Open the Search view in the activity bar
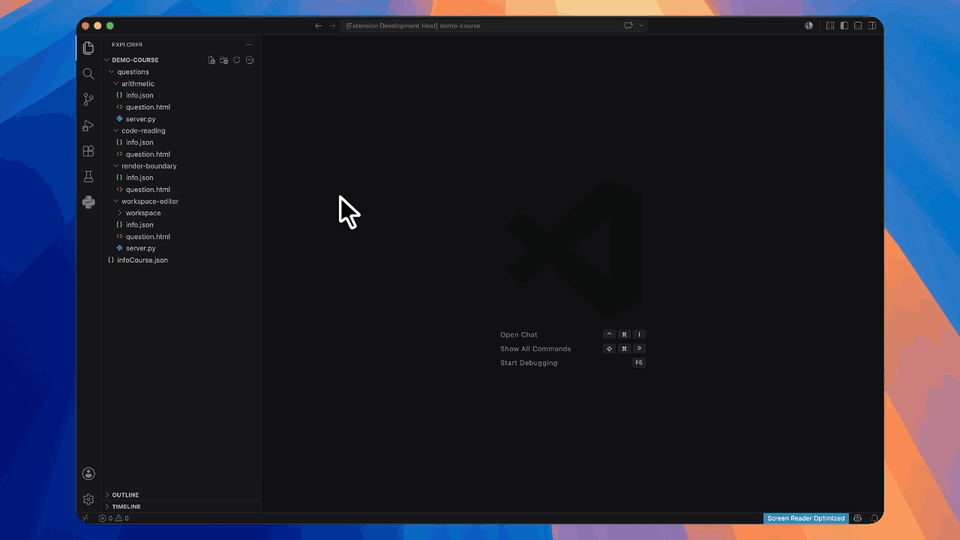This screenshot has height=540, width=960. (88, 73)
